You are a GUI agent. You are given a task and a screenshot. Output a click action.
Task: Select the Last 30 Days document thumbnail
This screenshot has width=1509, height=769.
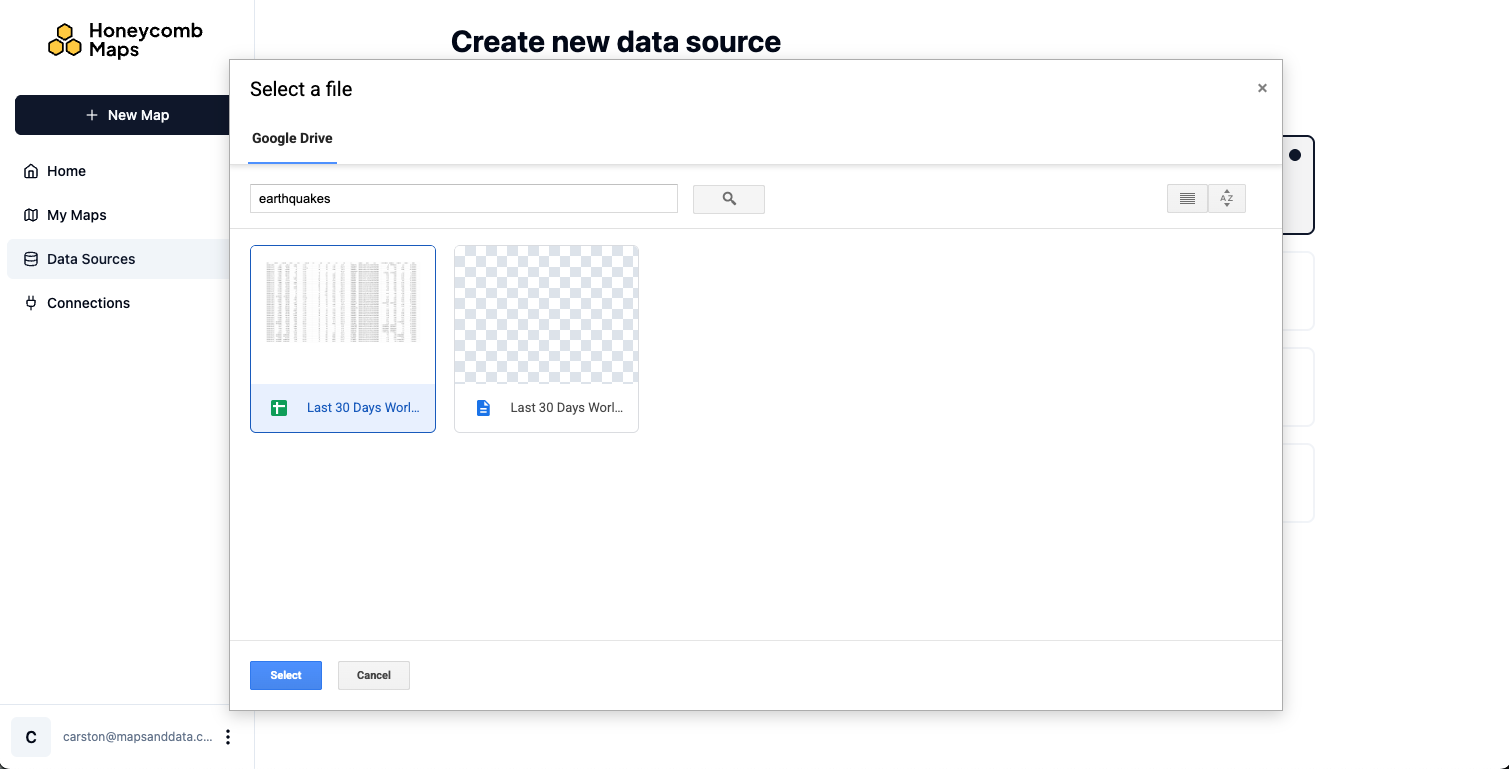pyautogui.click(x=546, y=313)
